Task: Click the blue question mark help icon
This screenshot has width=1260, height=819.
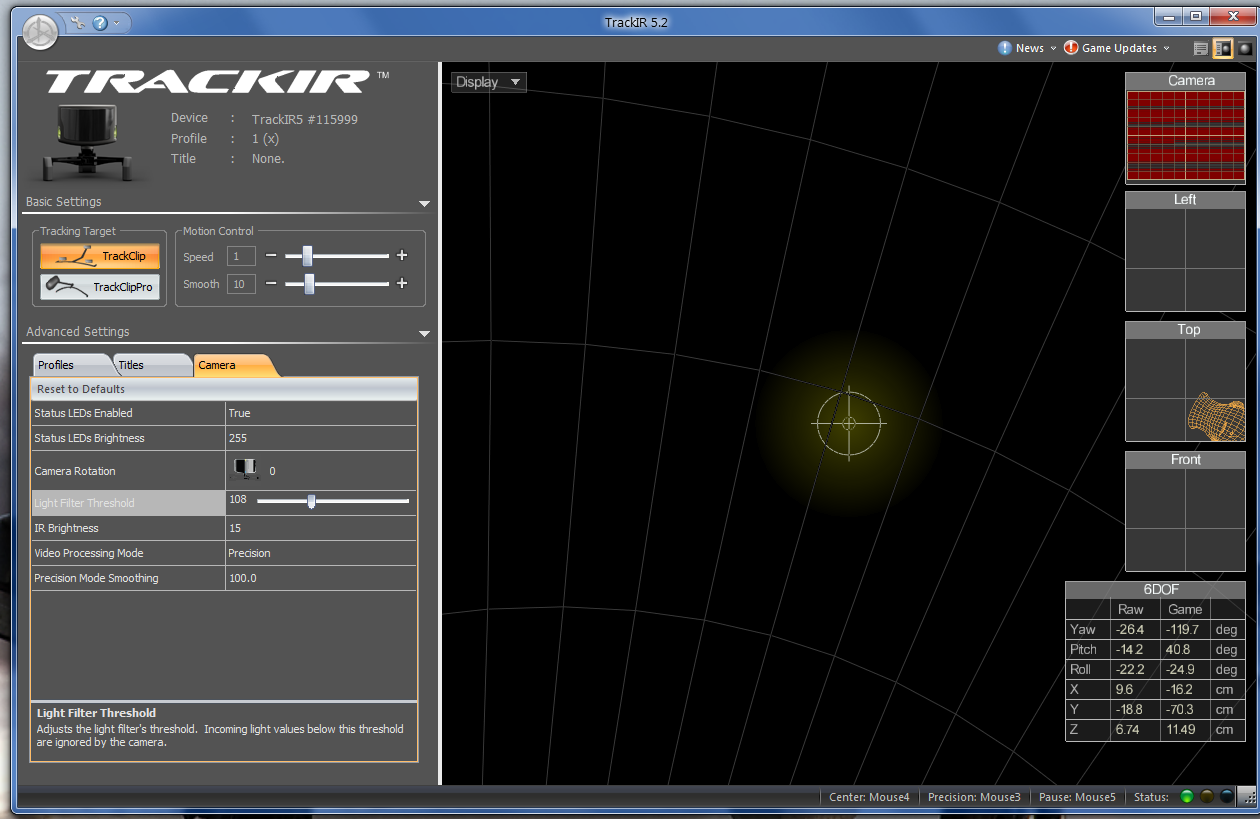Action: pos(100,22)
